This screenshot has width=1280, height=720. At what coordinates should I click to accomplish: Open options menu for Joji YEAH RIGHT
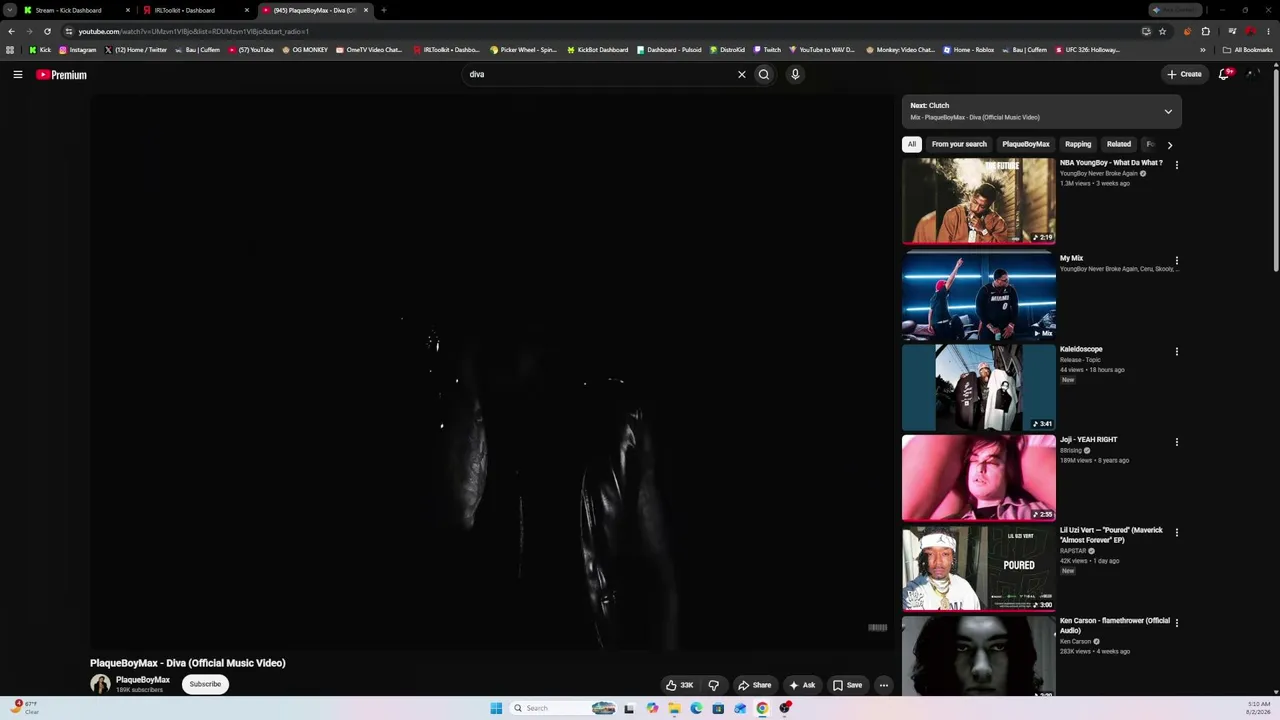(x=1177, y=441)
